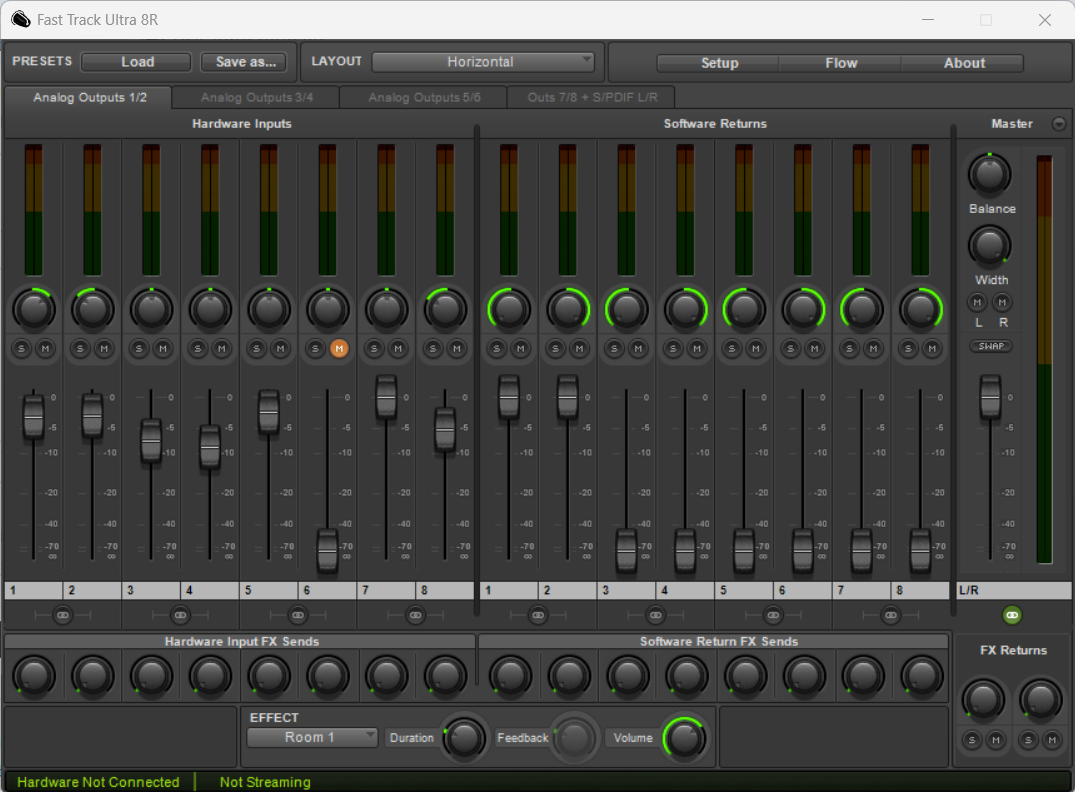Click the Hardware Not Connected status text
This screenshot has height=792, width=1075.
(98, 782)
